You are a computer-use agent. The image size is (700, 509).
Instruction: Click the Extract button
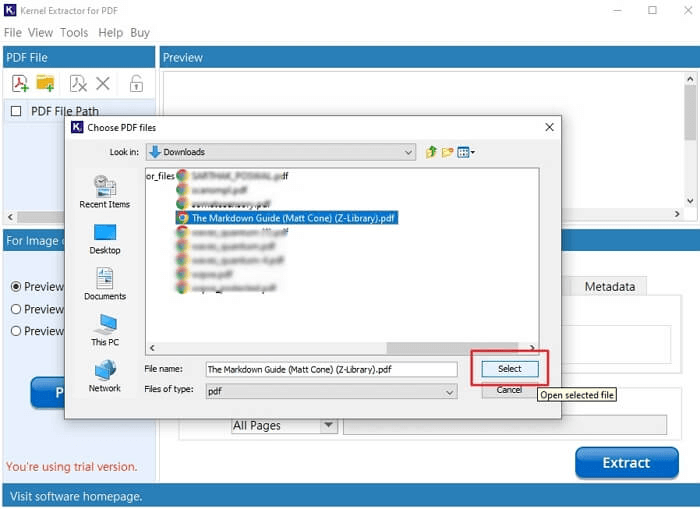click(626, 463)
